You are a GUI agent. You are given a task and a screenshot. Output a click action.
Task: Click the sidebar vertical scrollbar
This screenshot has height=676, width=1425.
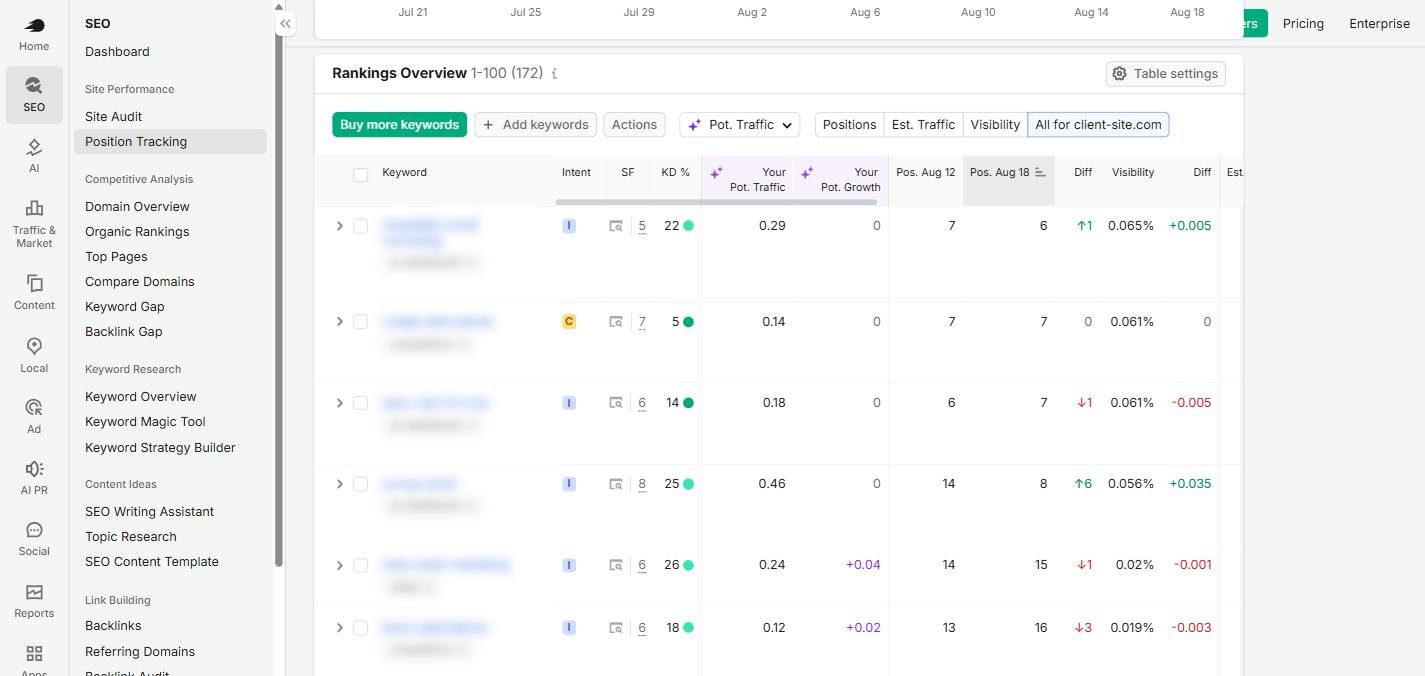[x=279, y=290]
